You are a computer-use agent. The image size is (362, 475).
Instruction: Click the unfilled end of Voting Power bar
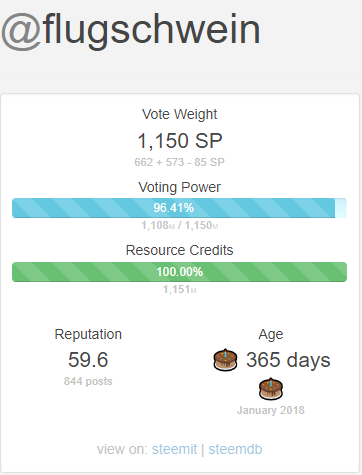click(341, 208)
